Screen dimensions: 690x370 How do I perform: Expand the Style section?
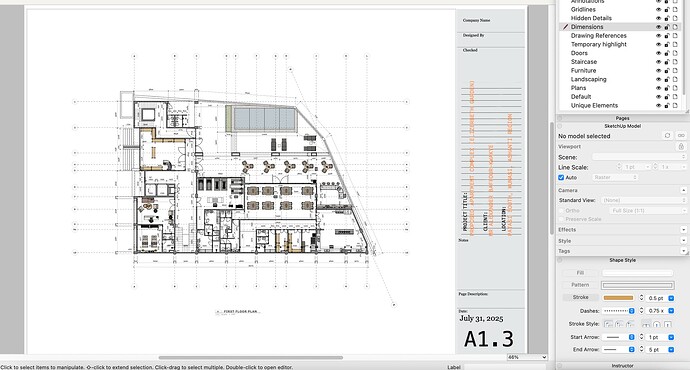click(x=683, y=241)
